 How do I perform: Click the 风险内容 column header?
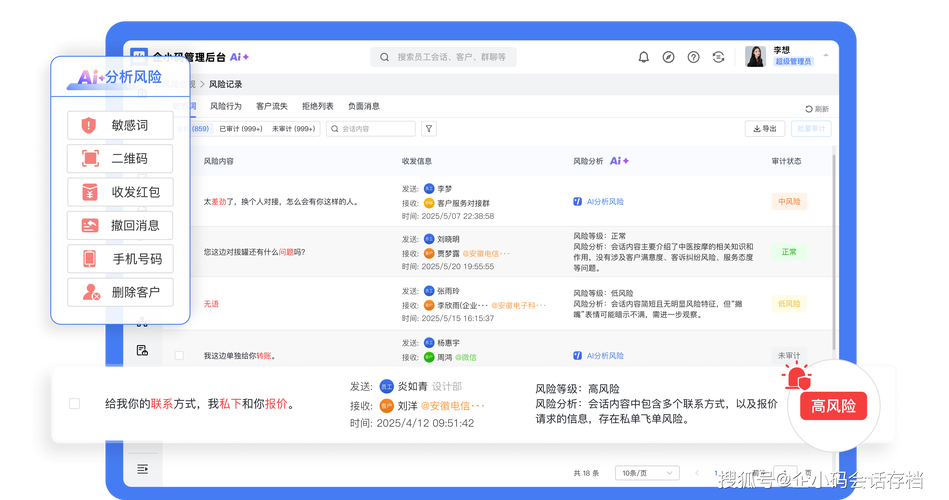tap(218, 161)
